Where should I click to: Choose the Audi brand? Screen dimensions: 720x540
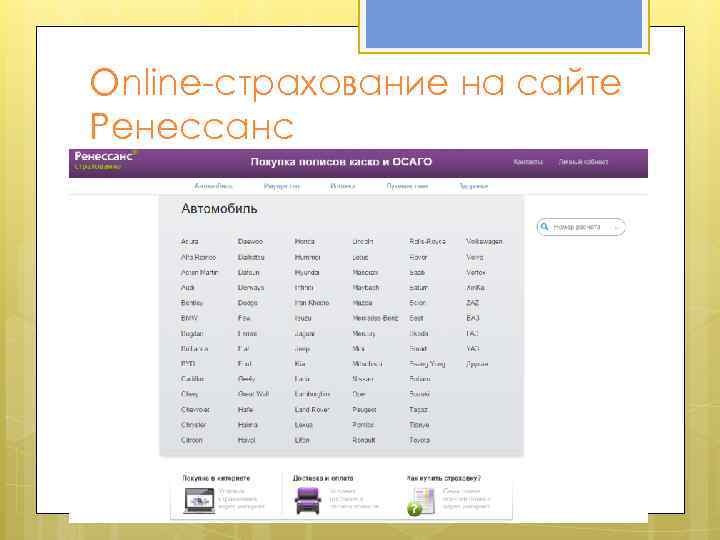click(x=188, y=287)
